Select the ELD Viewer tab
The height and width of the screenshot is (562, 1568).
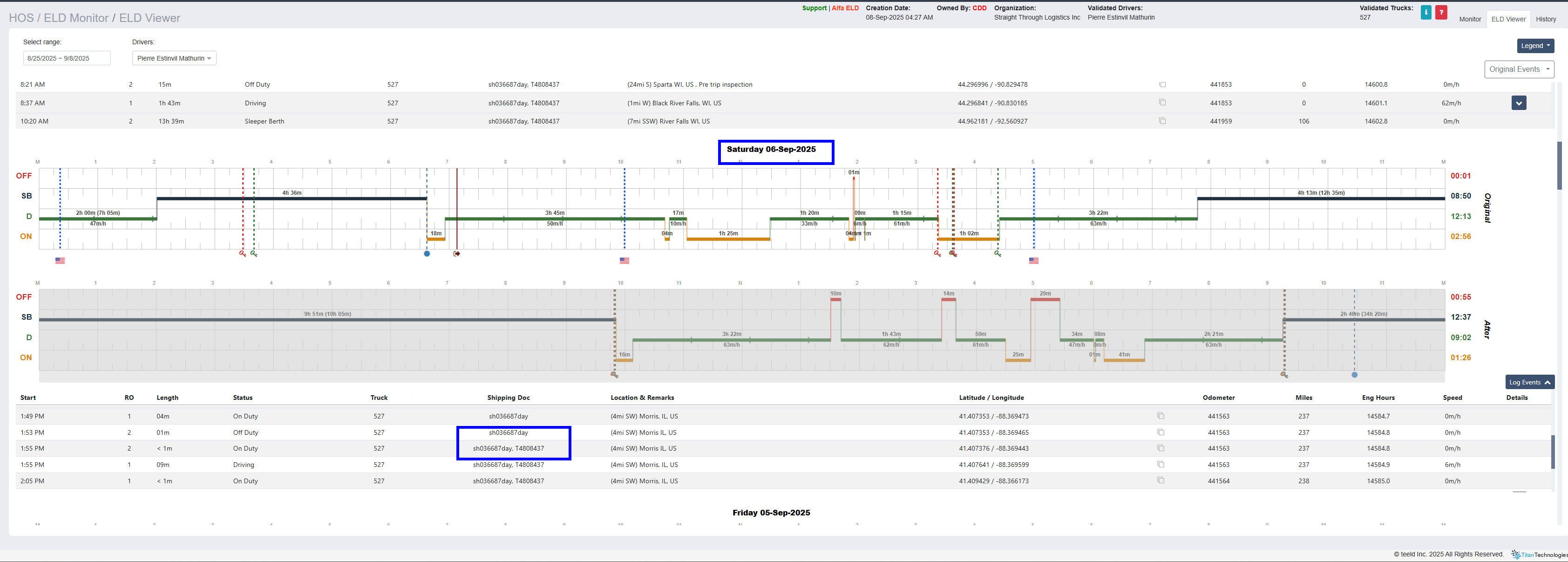pyautogui.click(x=1508, y=20)
